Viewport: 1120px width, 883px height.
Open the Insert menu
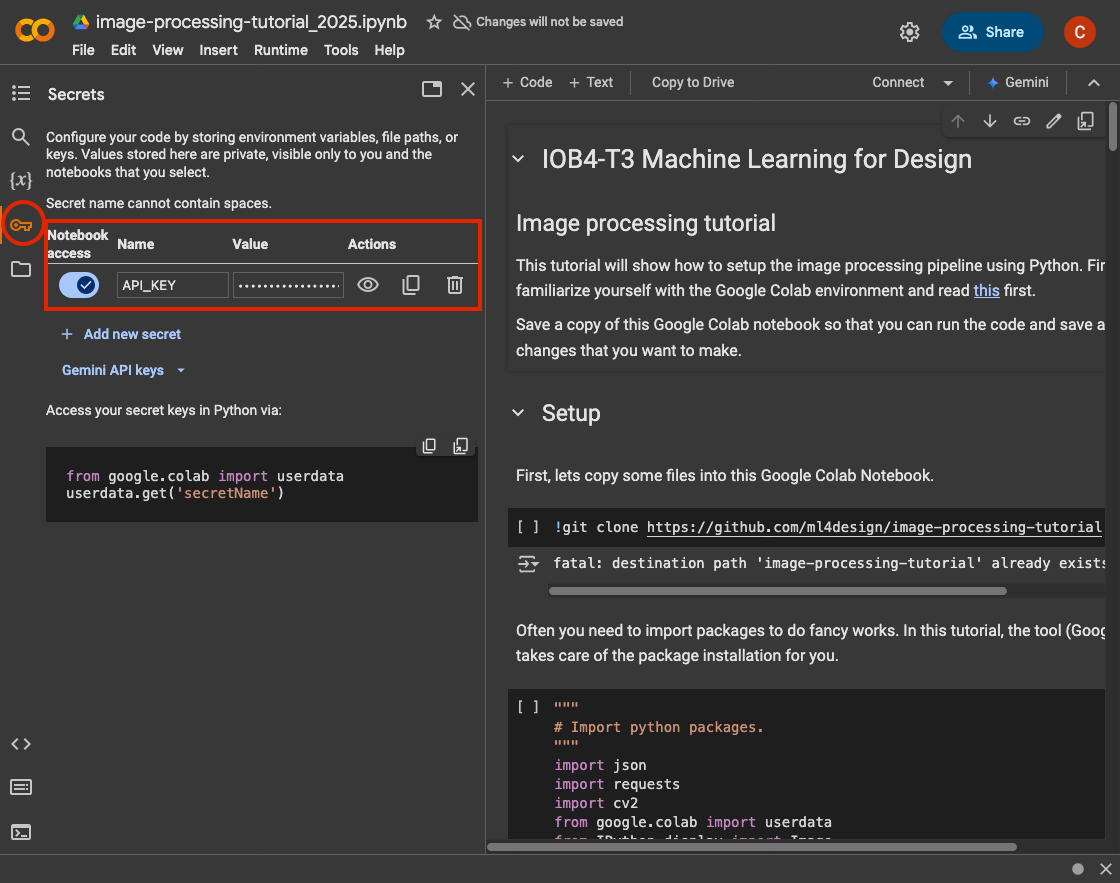218,50
